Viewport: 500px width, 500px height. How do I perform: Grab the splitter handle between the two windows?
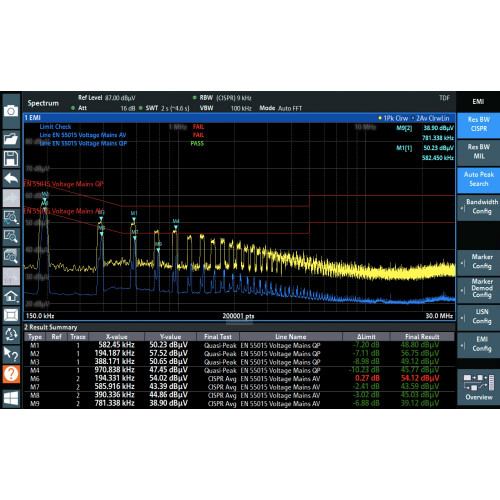click(239, 322)
